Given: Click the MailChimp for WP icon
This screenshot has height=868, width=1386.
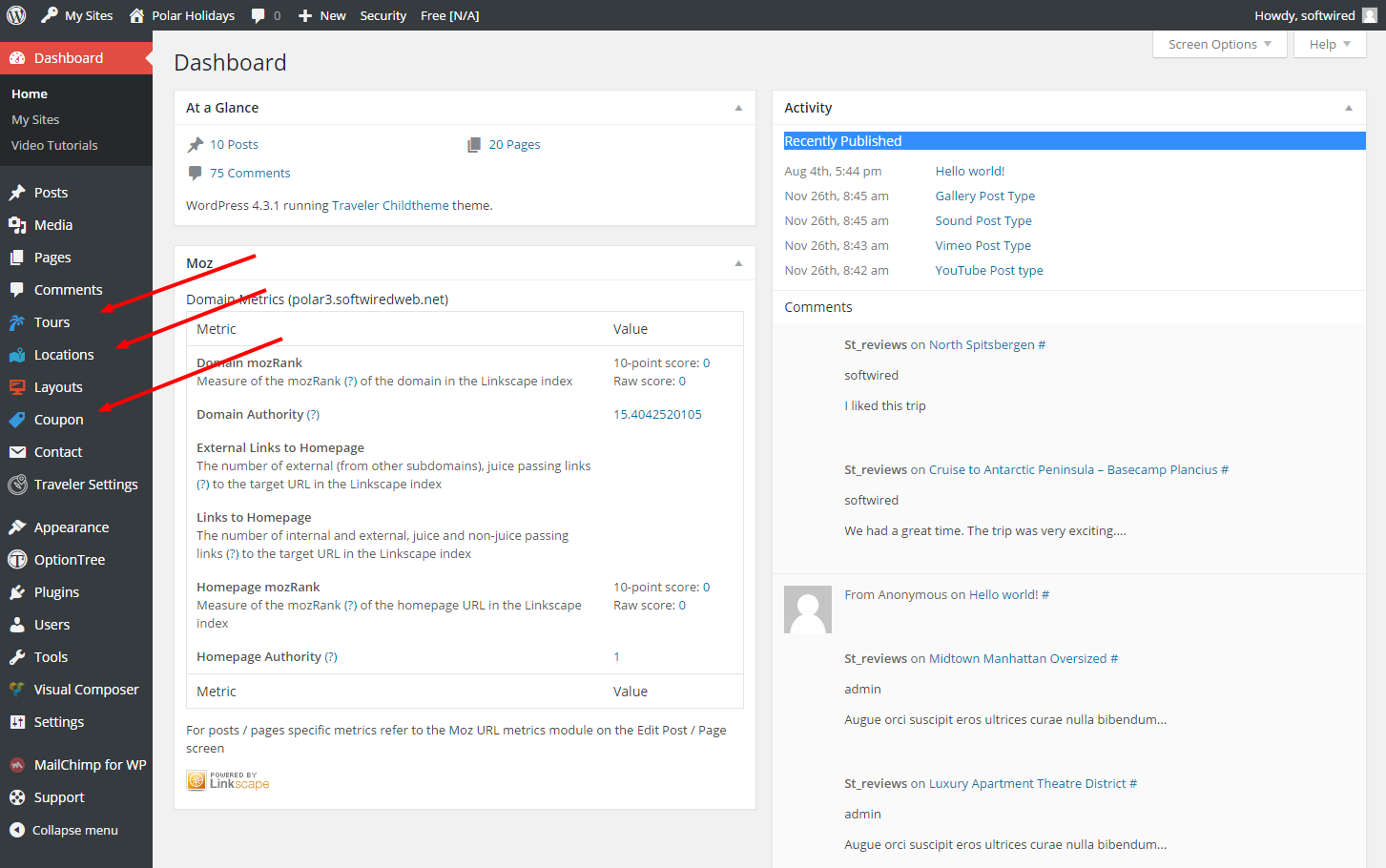Looking at the screenshot, I should tap(17, 765).
